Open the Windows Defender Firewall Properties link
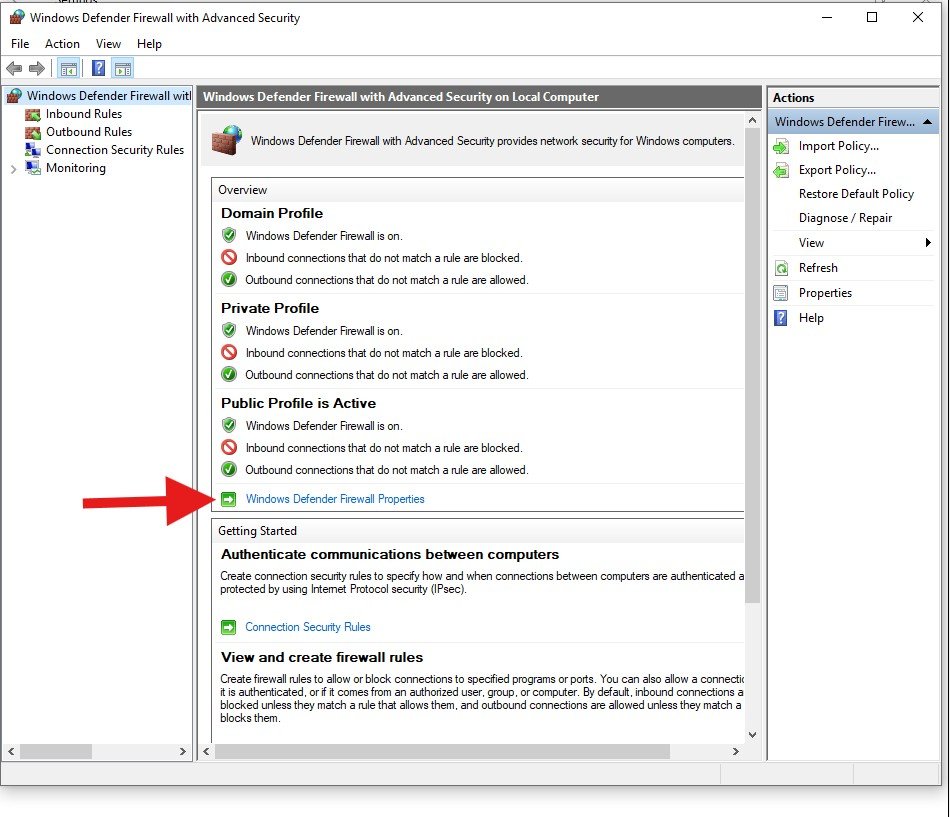Viewport: 950px width, 817px height. pos(335,499)
